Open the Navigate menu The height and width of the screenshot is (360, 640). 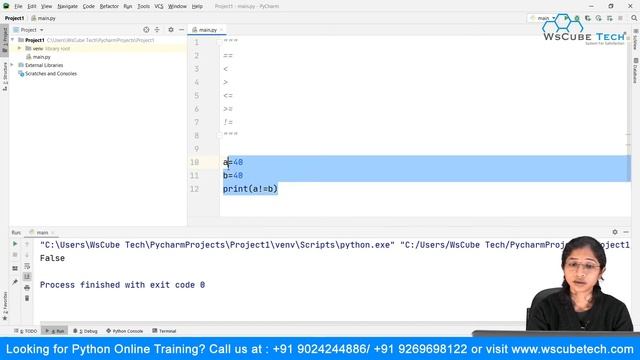pyautogui.click(x=68, y=6)
